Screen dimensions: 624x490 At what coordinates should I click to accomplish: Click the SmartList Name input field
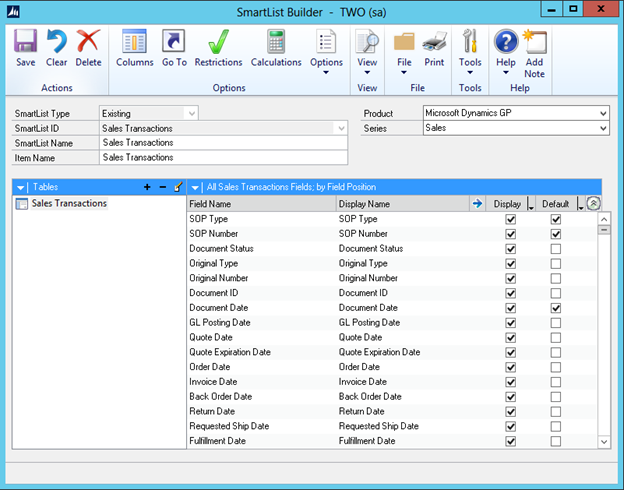click(223, 143)
